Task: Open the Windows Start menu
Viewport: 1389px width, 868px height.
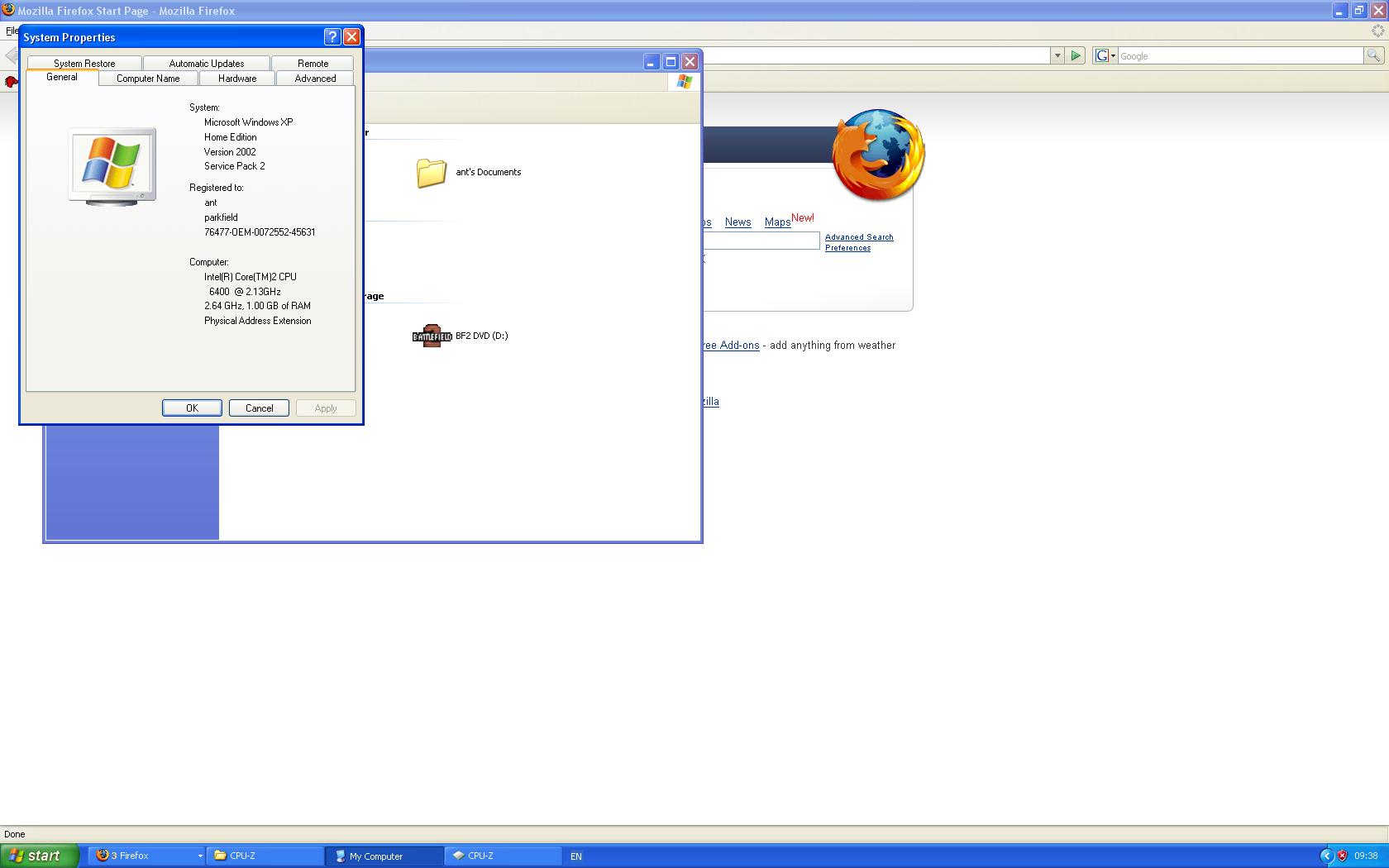Action: [x=40, y=856]
